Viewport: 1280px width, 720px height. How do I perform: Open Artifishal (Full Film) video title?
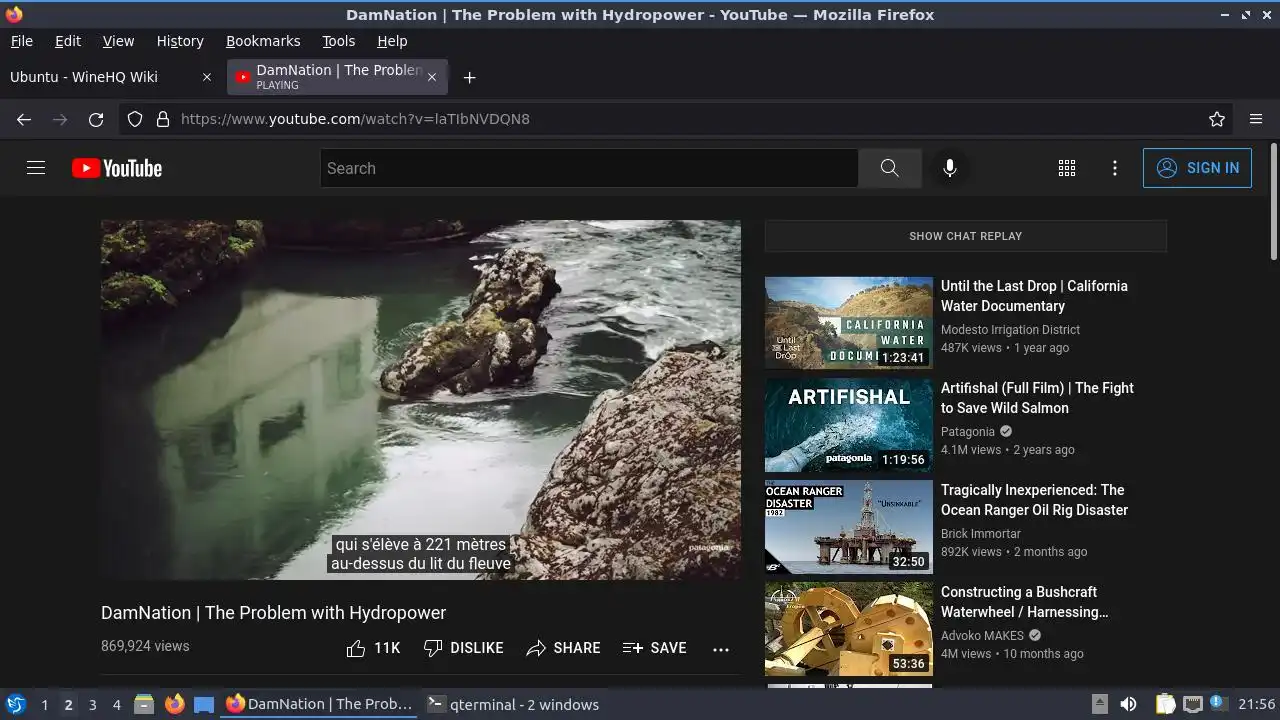1037,398
